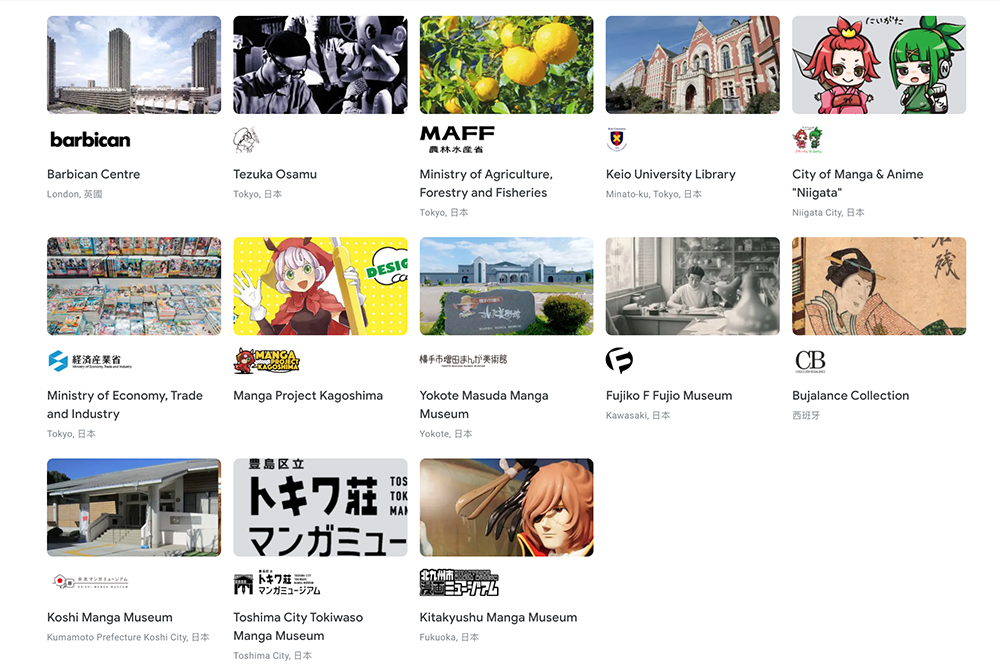
Task: Click the "Niigata City, 日本" location text
Action: tap(828, 212)
